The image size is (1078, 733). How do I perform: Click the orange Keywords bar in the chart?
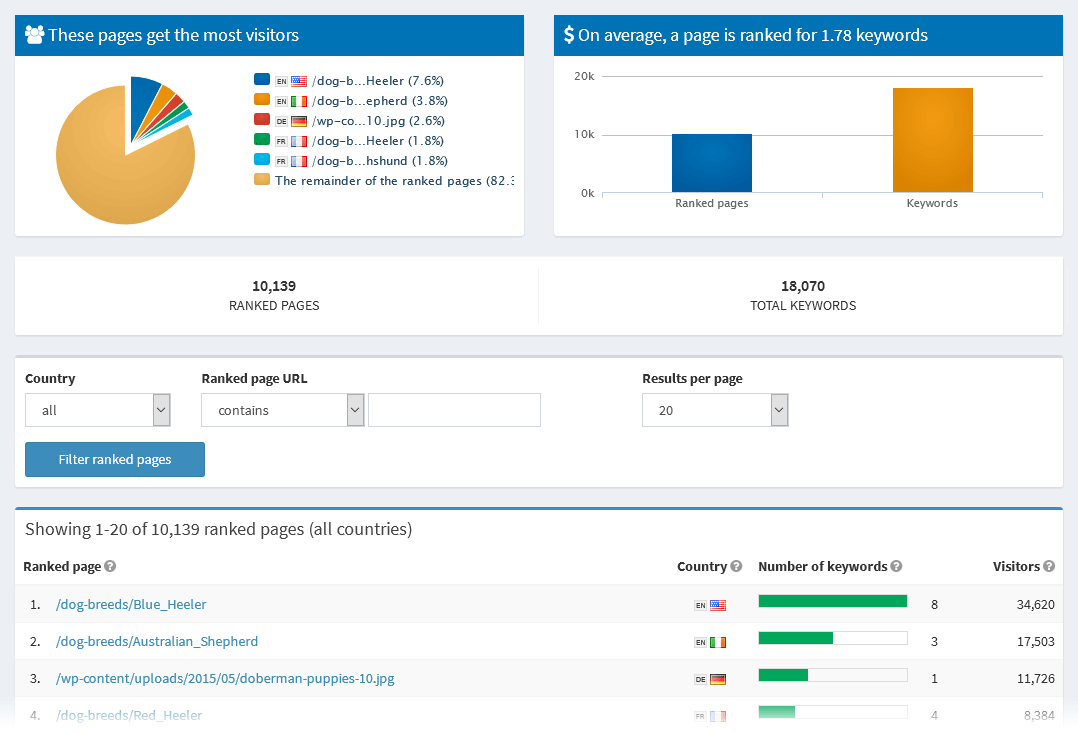(932, 140)
